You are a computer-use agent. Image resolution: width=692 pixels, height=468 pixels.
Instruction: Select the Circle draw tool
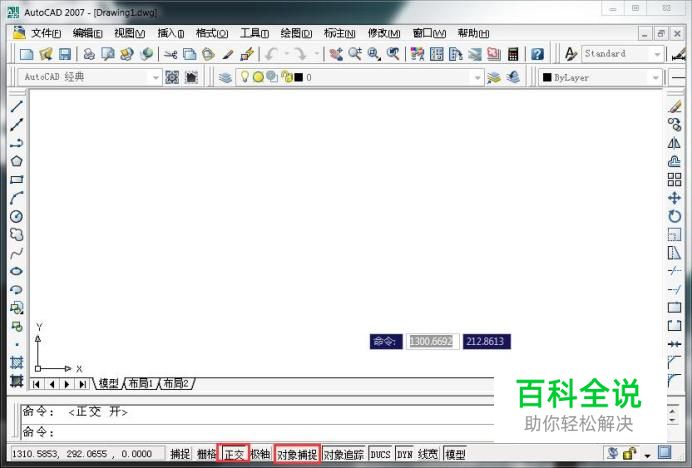[17, 216]
